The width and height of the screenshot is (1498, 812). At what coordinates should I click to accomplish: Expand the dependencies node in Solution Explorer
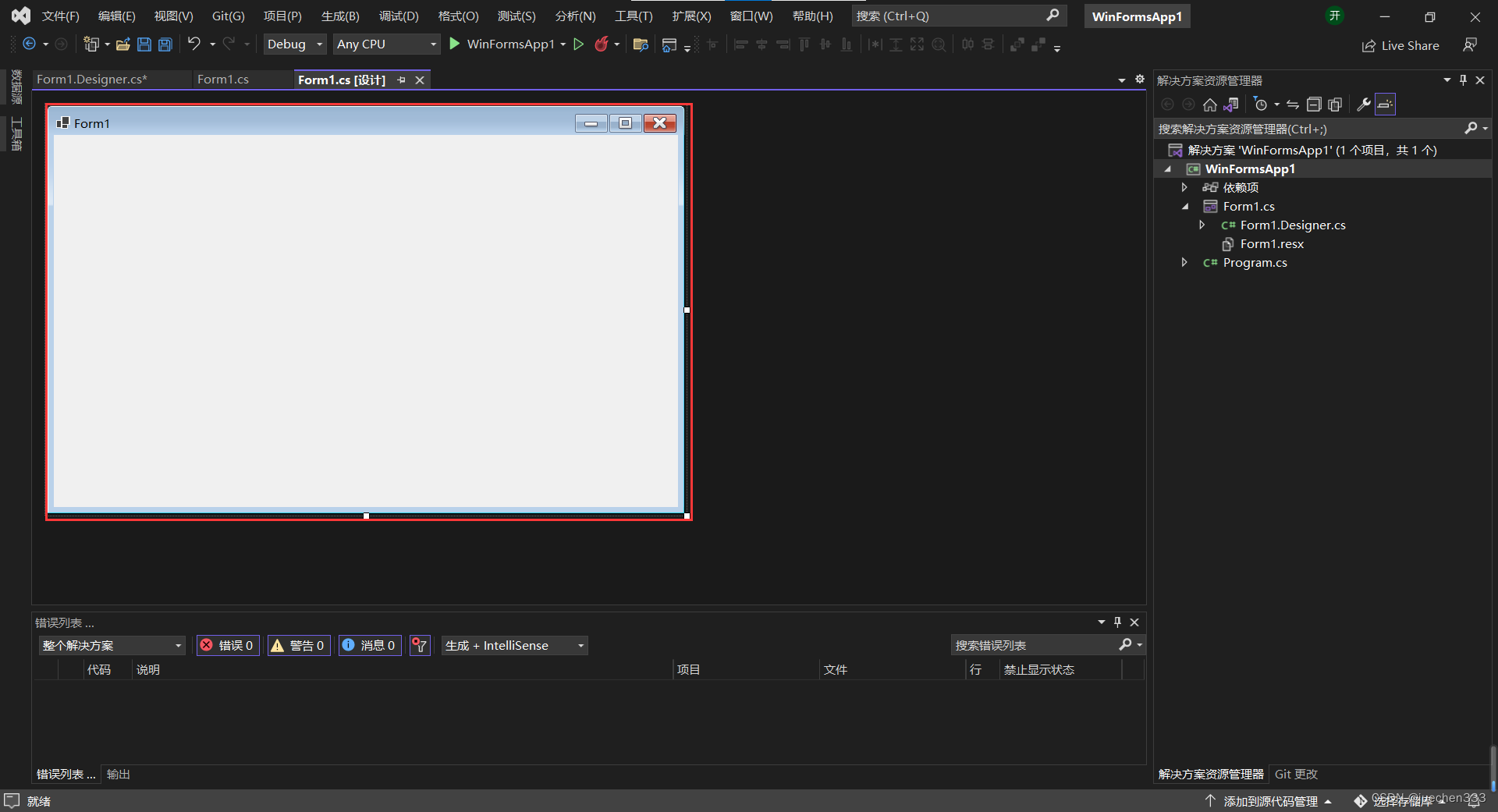tap(1184, 188)
